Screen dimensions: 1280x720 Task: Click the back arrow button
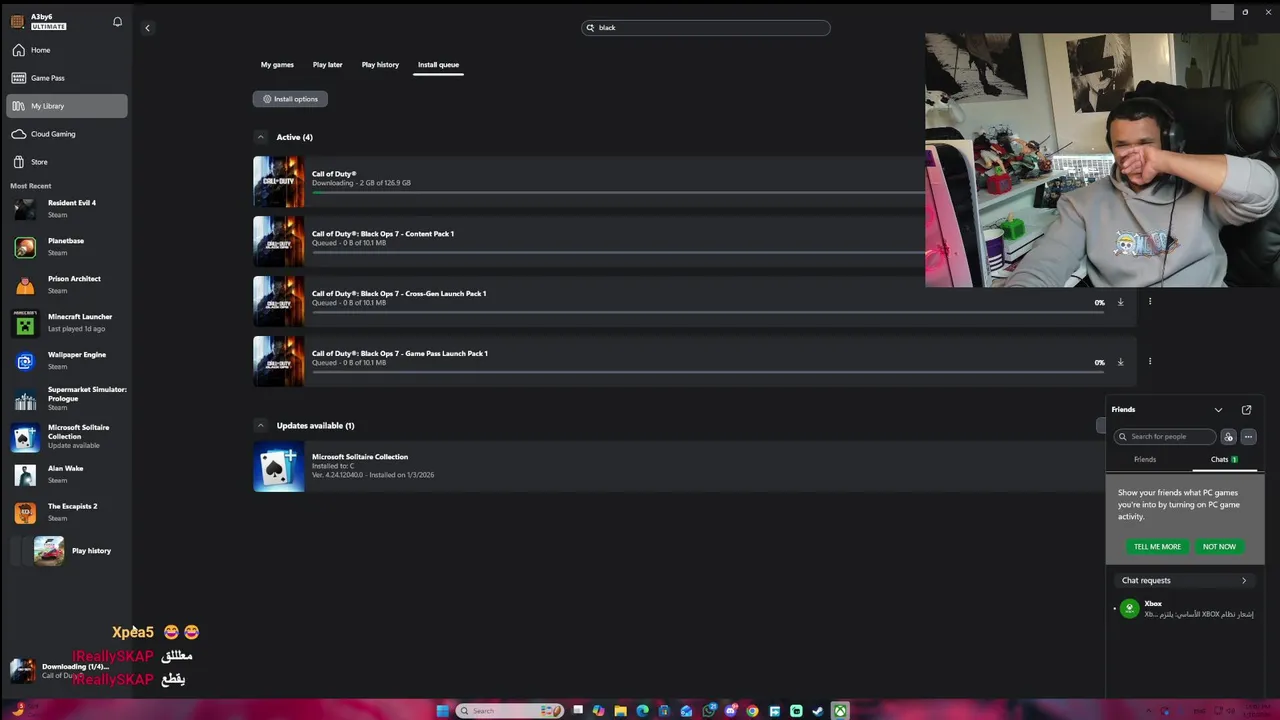tap(147, 28)
